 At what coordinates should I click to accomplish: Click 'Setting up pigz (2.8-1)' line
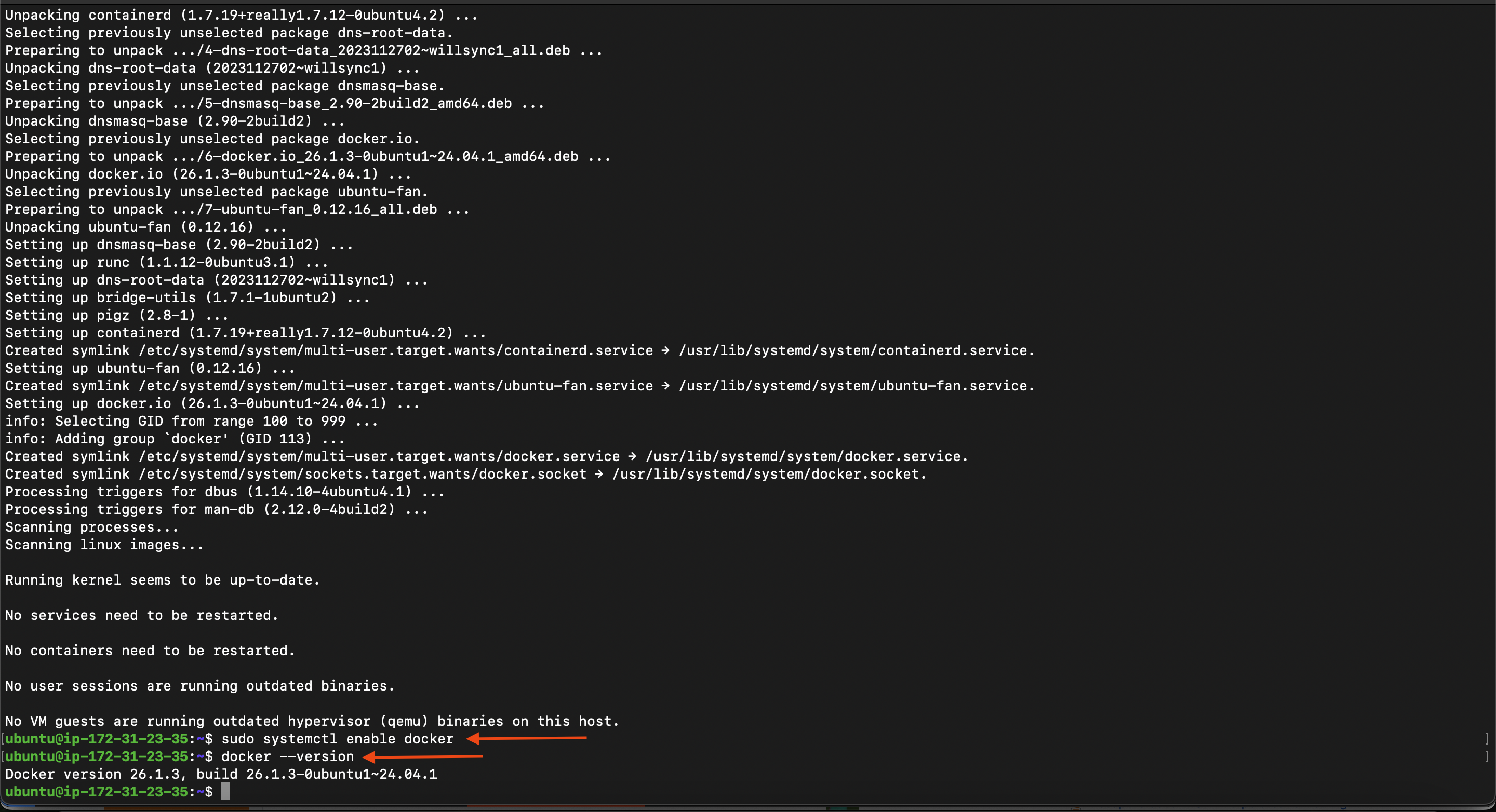pyautogui.click(x=116, y=315)
